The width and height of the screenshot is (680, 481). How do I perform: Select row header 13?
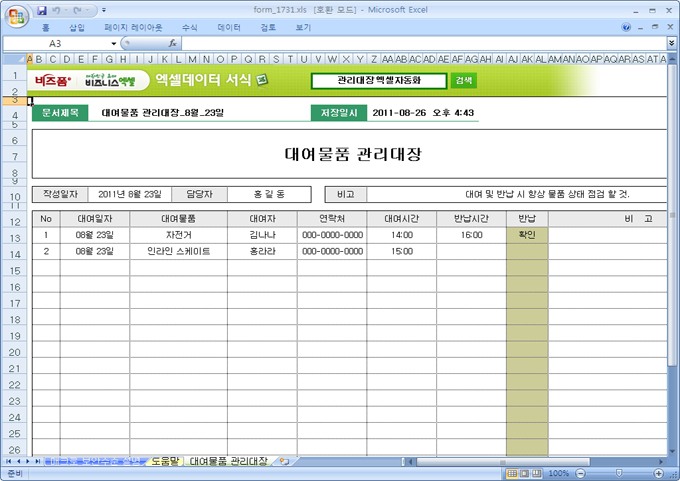point(15,238)
